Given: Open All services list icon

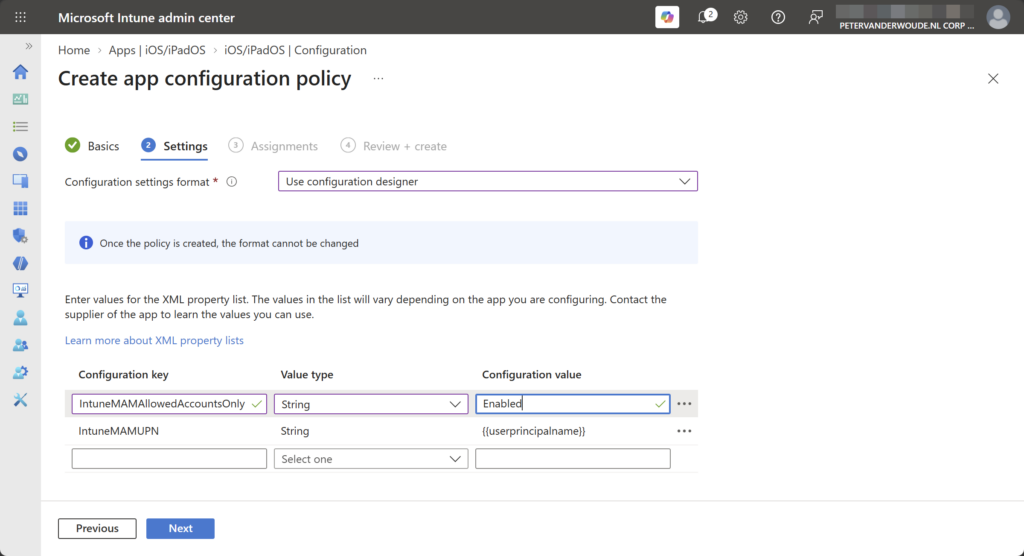Looking at the screenshot, I should pyautogui.click(x=20, y=127).
